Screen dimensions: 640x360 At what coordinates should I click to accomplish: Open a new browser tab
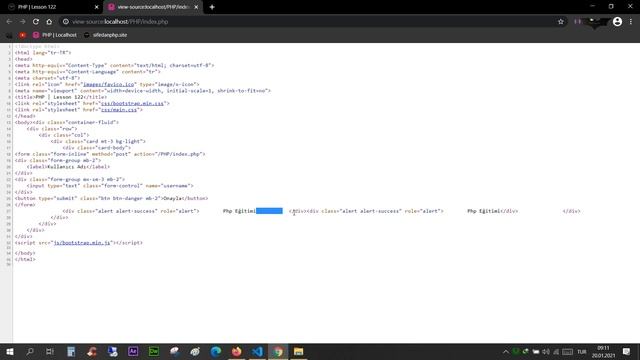[212, 7]
